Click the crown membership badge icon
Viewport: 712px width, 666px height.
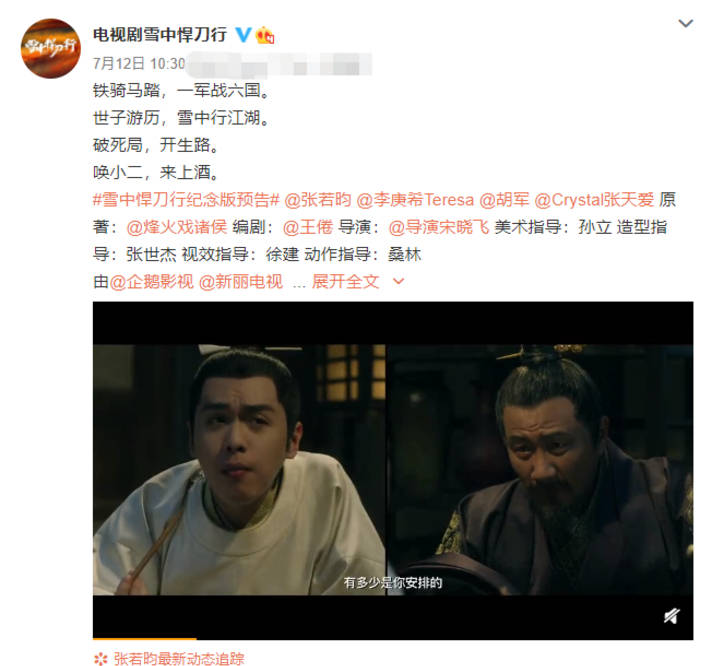click(265, 35)
